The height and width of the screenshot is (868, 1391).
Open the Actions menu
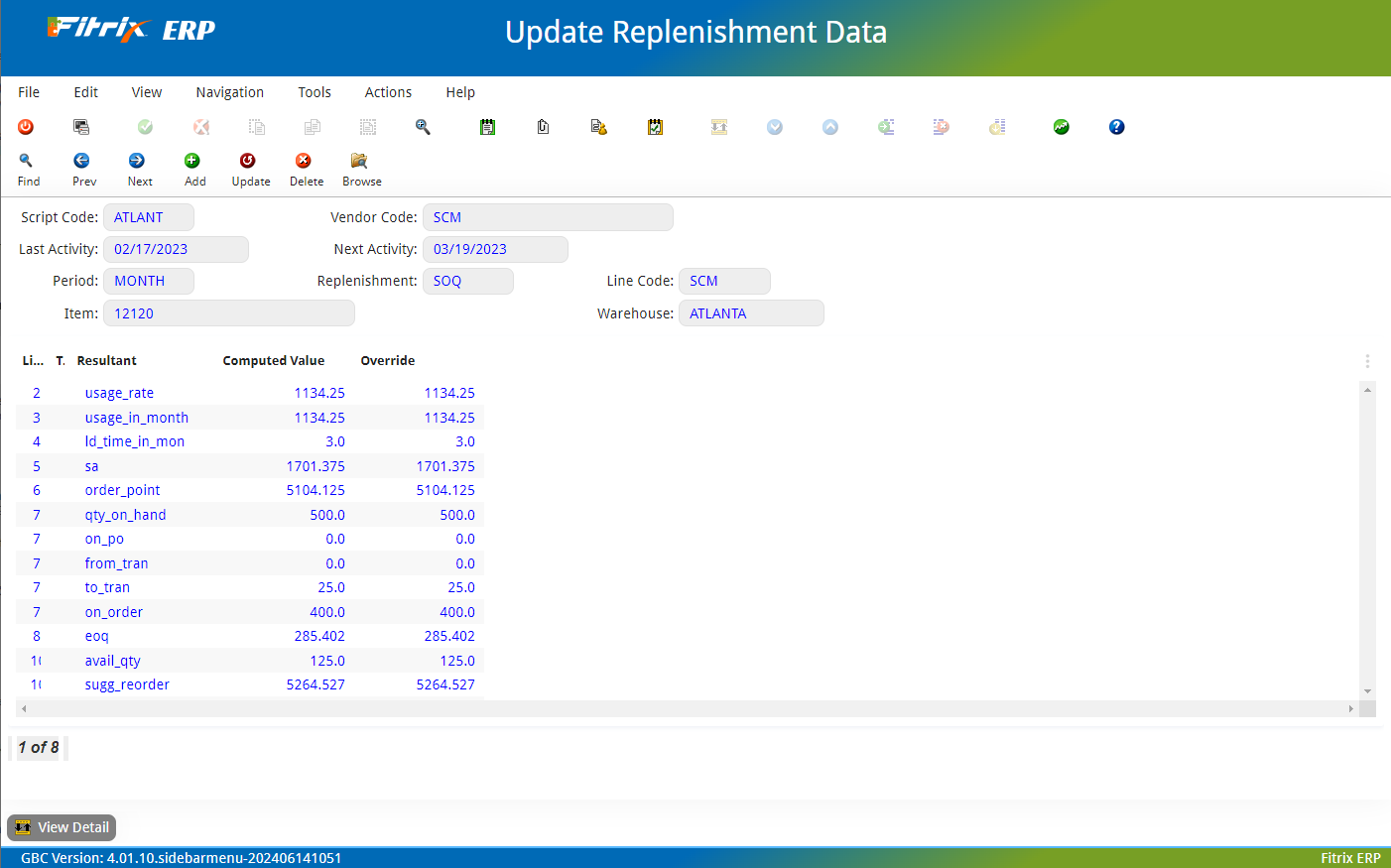[x=387, y=91]
